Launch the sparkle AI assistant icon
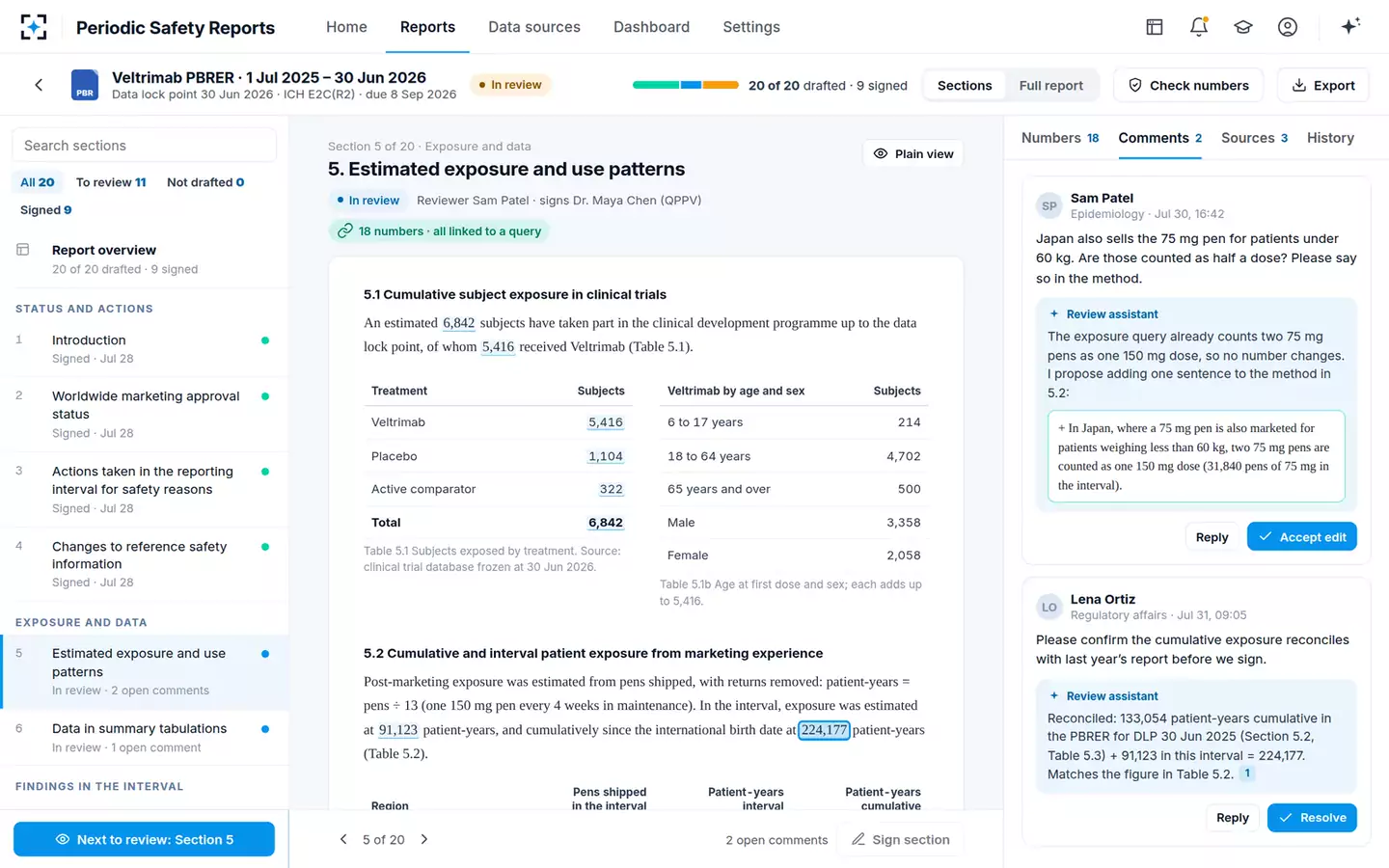 pos(1350,26)
